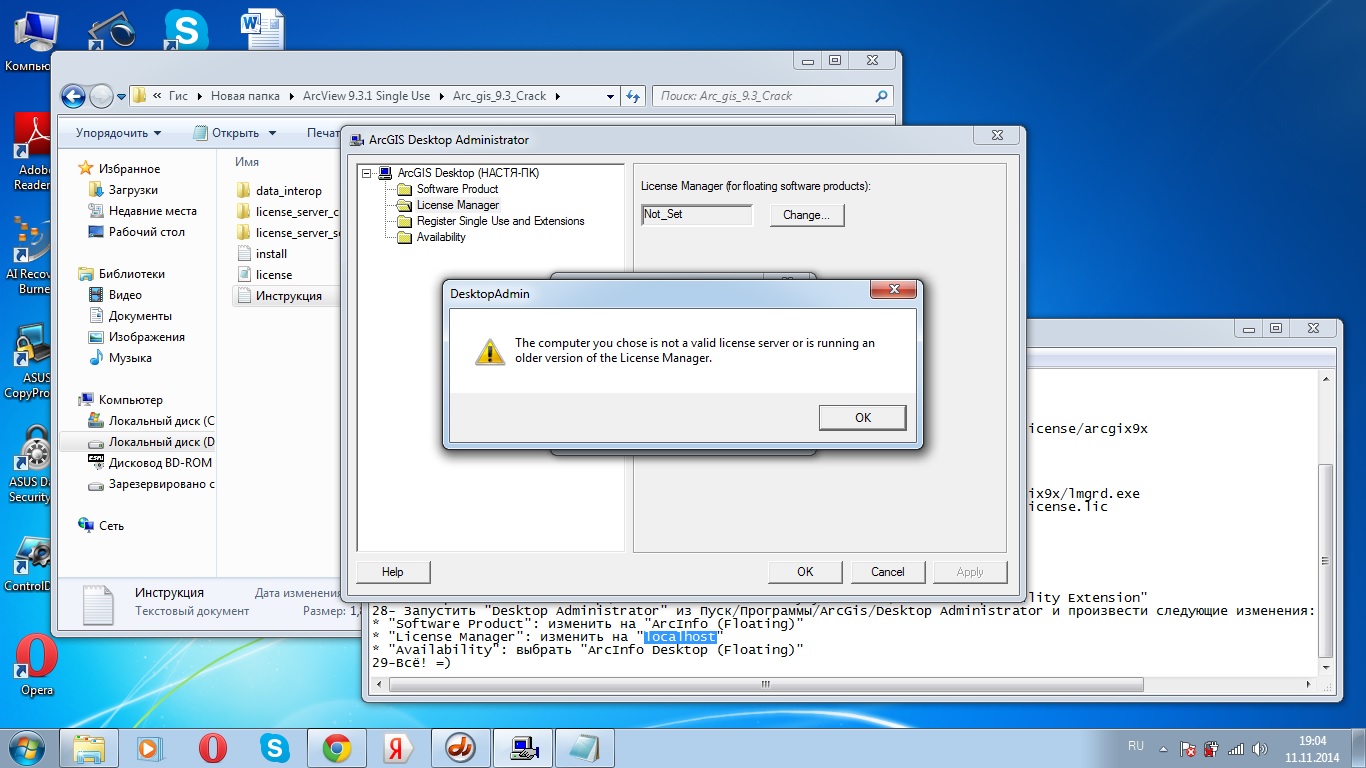Select the license_server_s folder

tap(288, 233)
